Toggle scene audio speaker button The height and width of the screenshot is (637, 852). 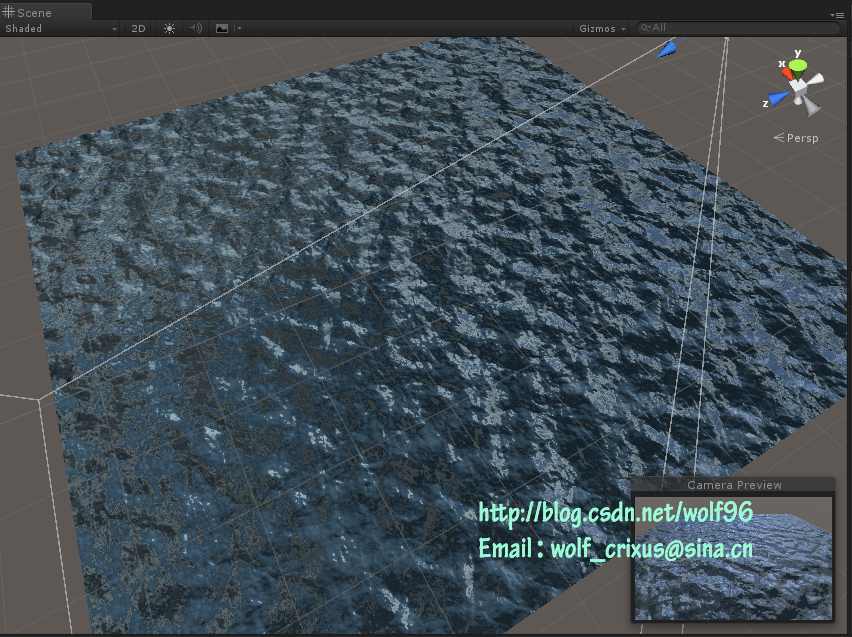(195, 29)
